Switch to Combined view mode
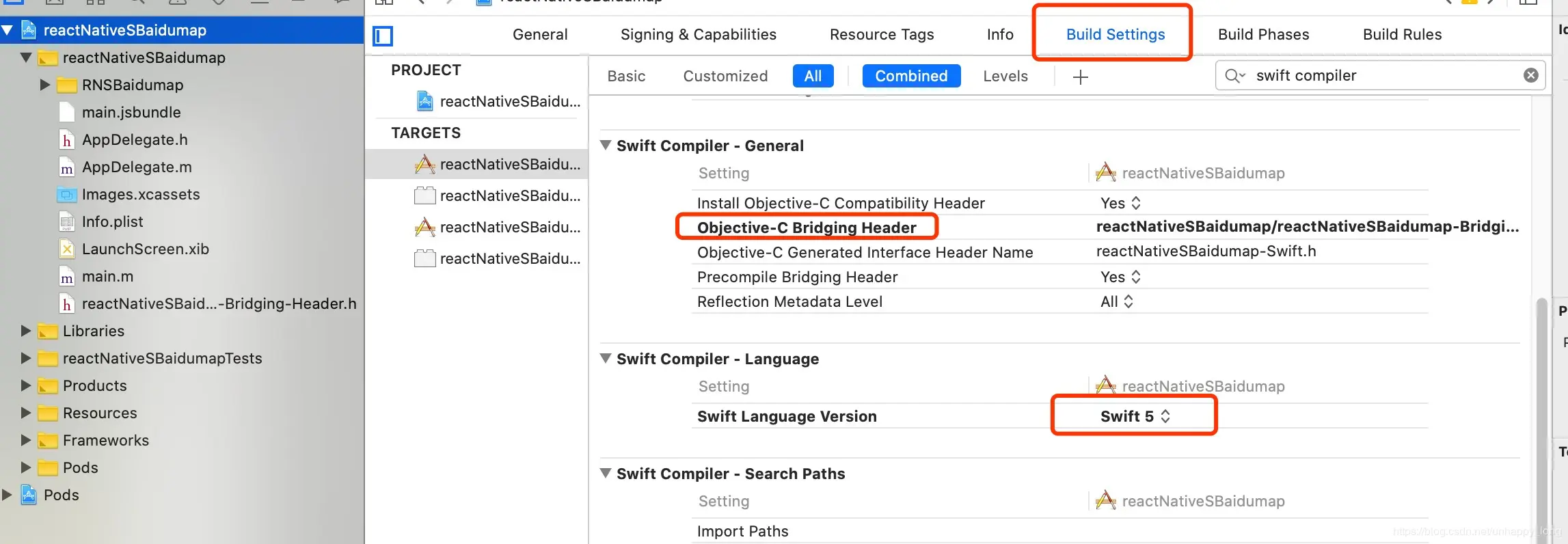Screen dimensions: 1568x544 [911, 76]
